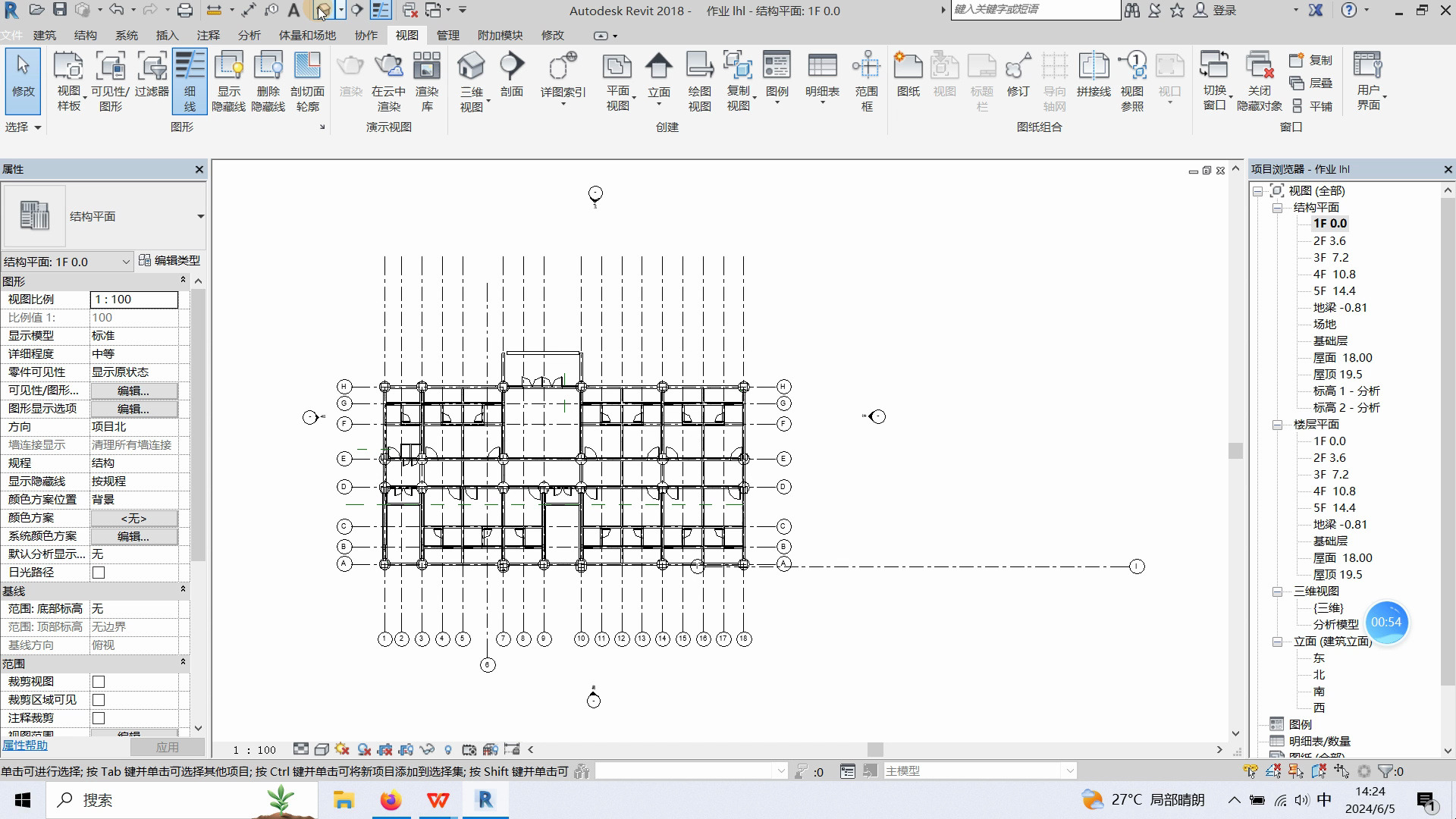Image resolution: width=1456 pixels, height=819 pixels.
Task: Open 视图 menu from ribbon
Action: pos(406,35)
